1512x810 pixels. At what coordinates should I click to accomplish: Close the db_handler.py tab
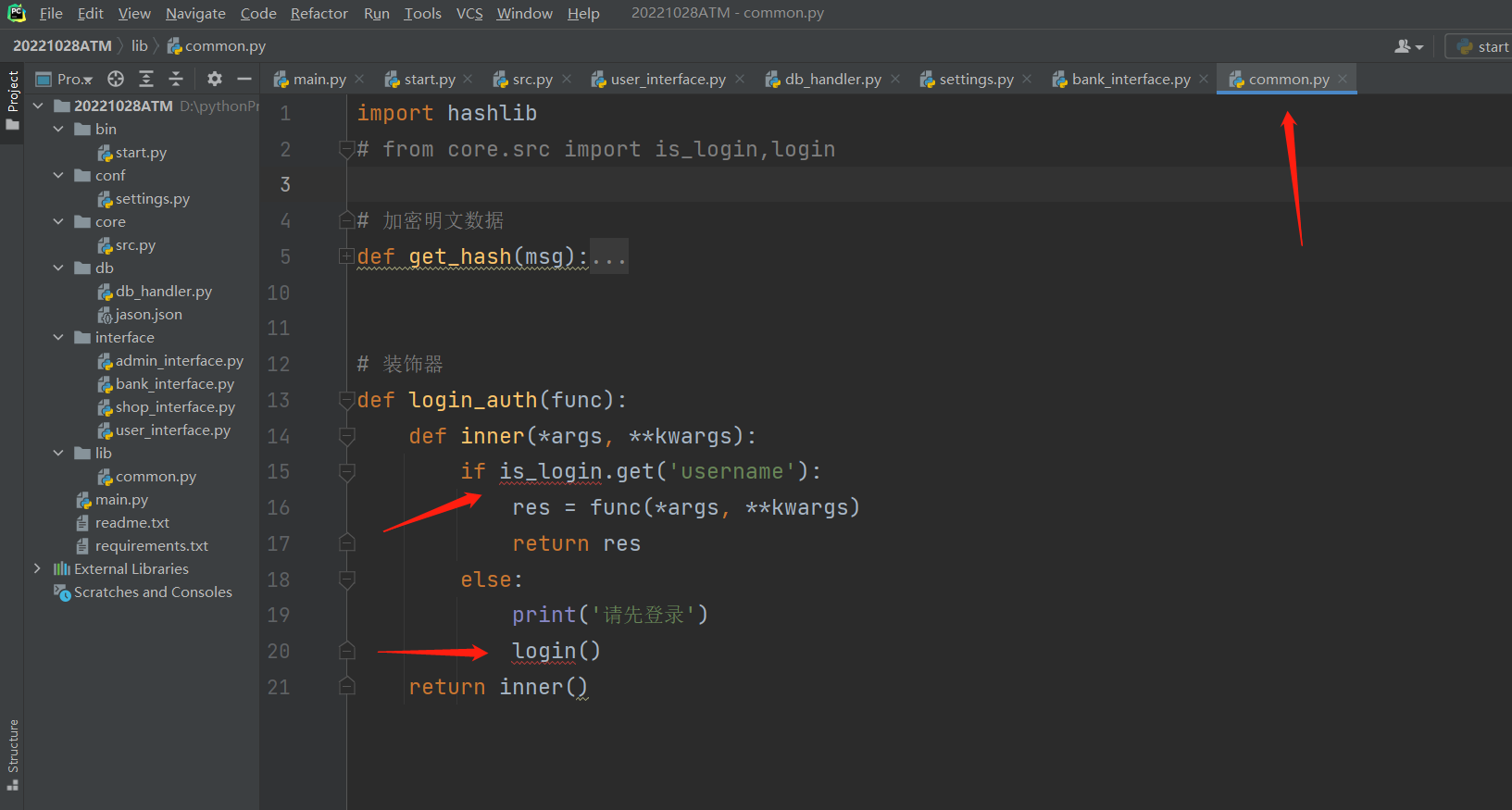tap(895, 80)
